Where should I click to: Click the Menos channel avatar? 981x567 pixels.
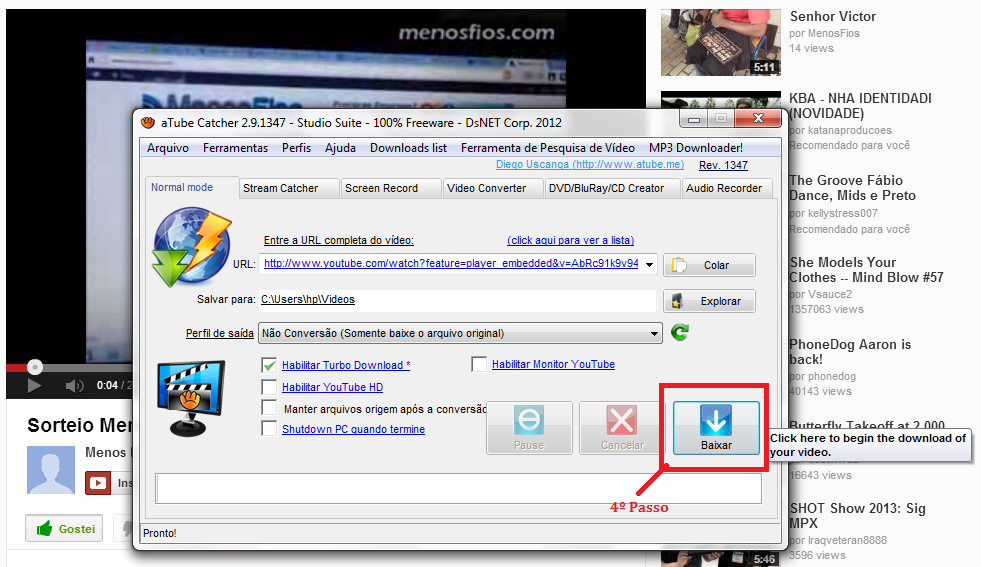click(x=51, y=470)
